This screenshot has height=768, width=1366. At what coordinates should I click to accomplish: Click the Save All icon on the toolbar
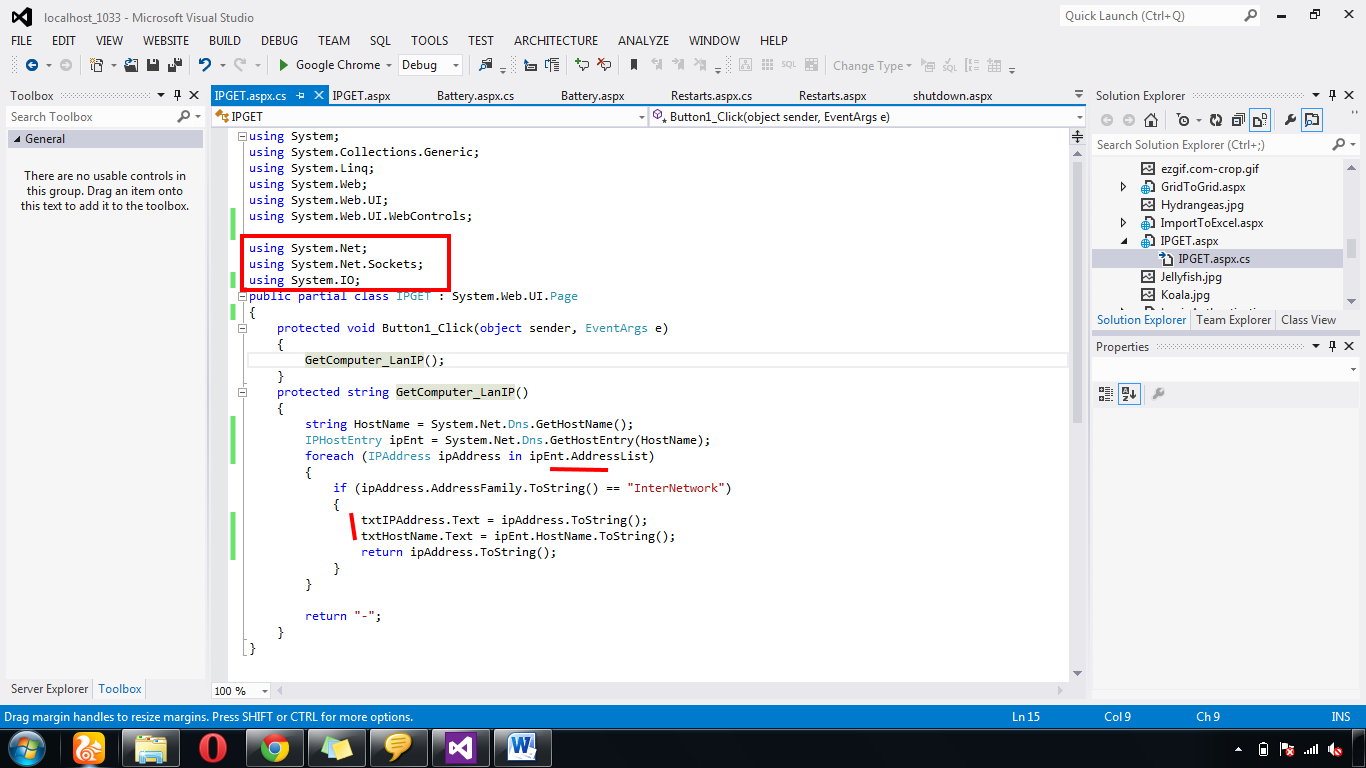tap(173, 65)
